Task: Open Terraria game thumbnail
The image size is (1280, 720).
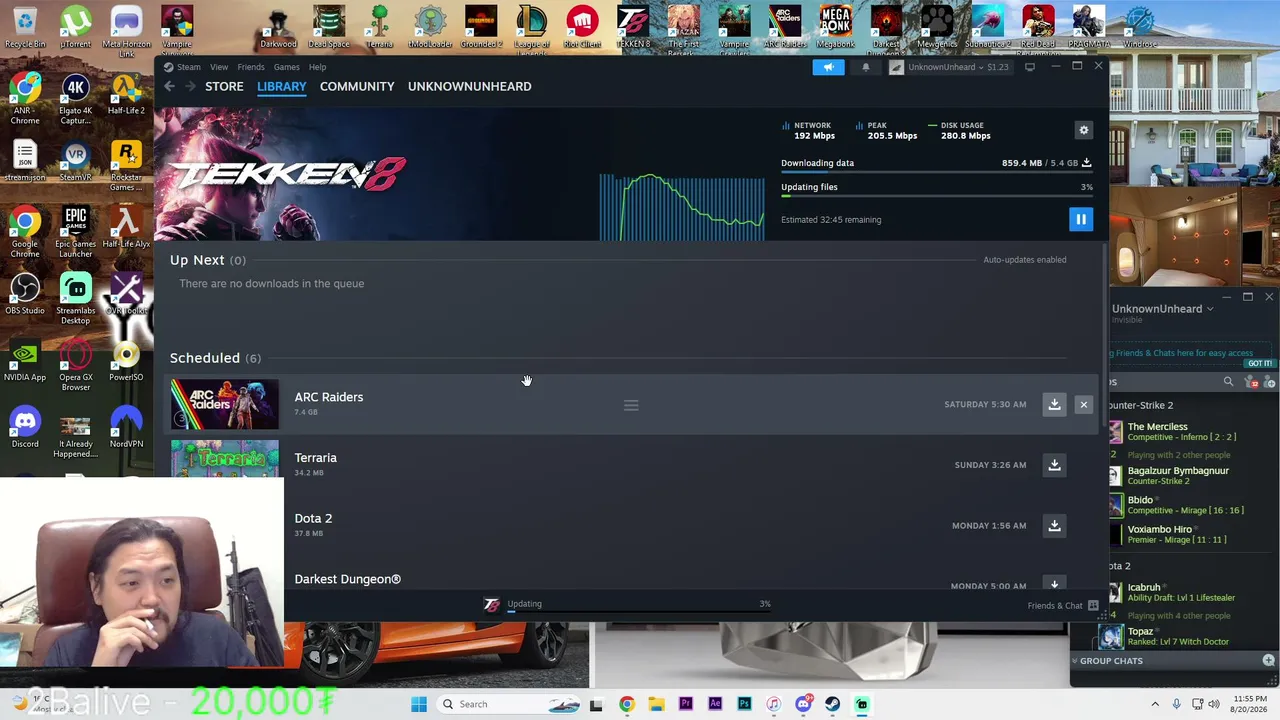Action: (225, 459)
